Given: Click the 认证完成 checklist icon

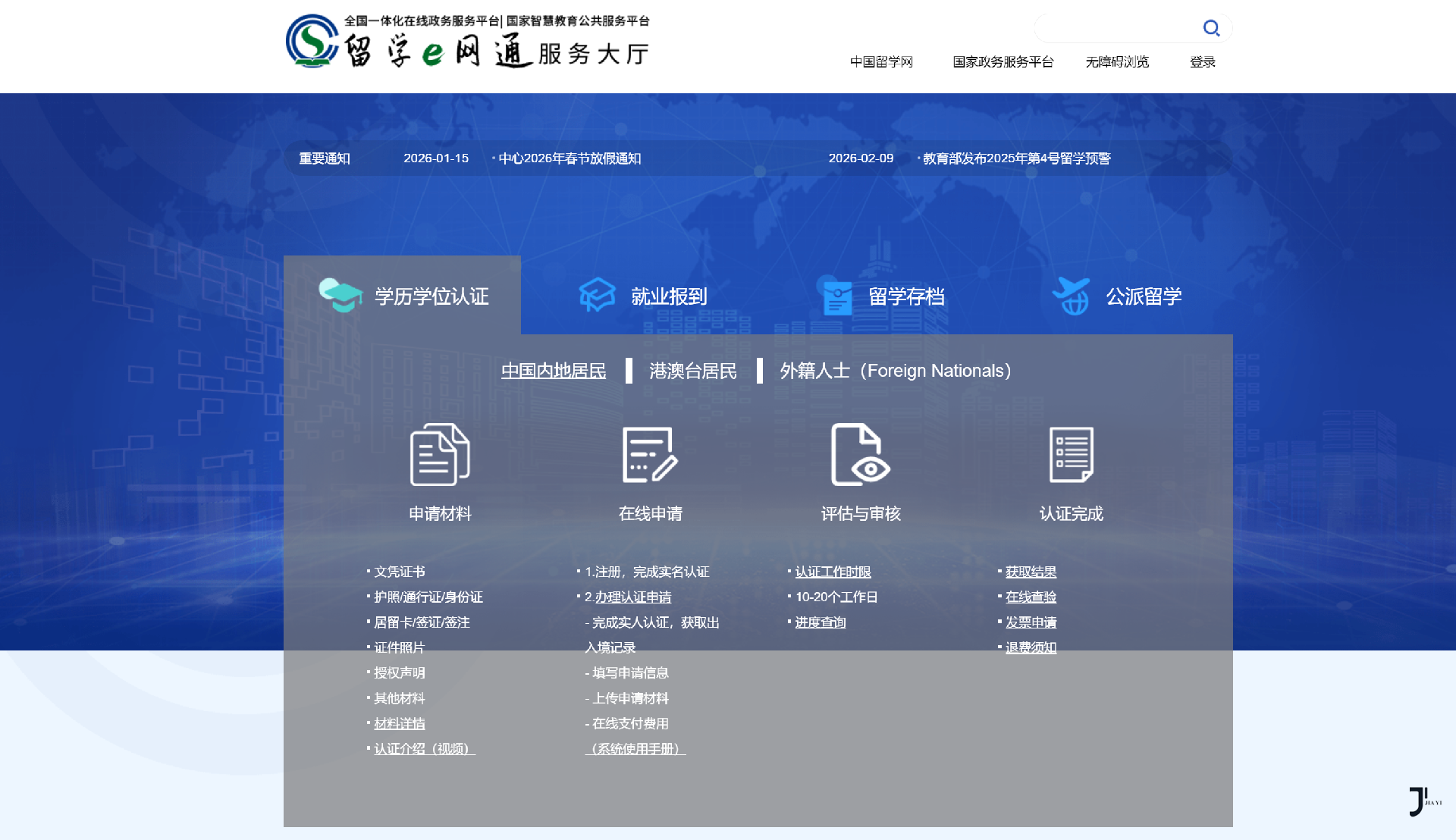Looking at the screenshot, I should pyautogui.click(x=1072, y=453).
